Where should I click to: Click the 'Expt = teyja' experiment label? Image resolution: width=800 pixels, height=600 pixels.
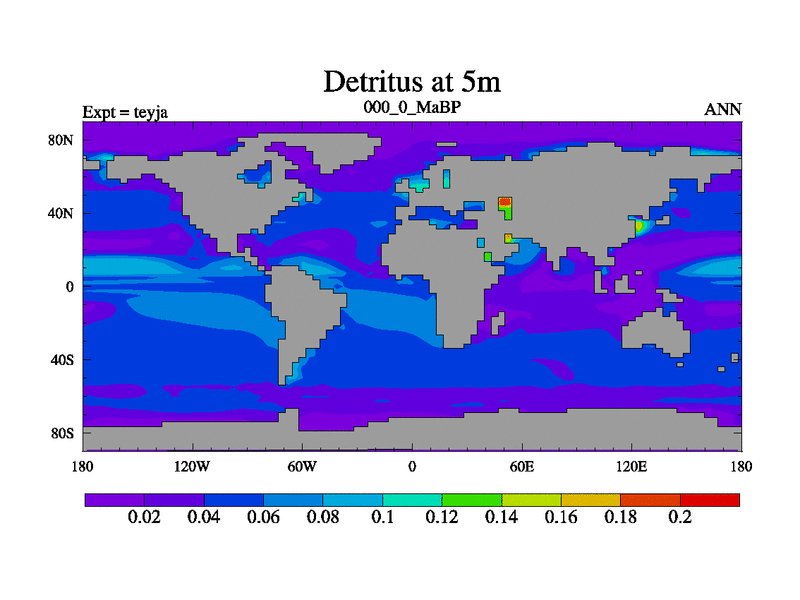tap(125, 111)
